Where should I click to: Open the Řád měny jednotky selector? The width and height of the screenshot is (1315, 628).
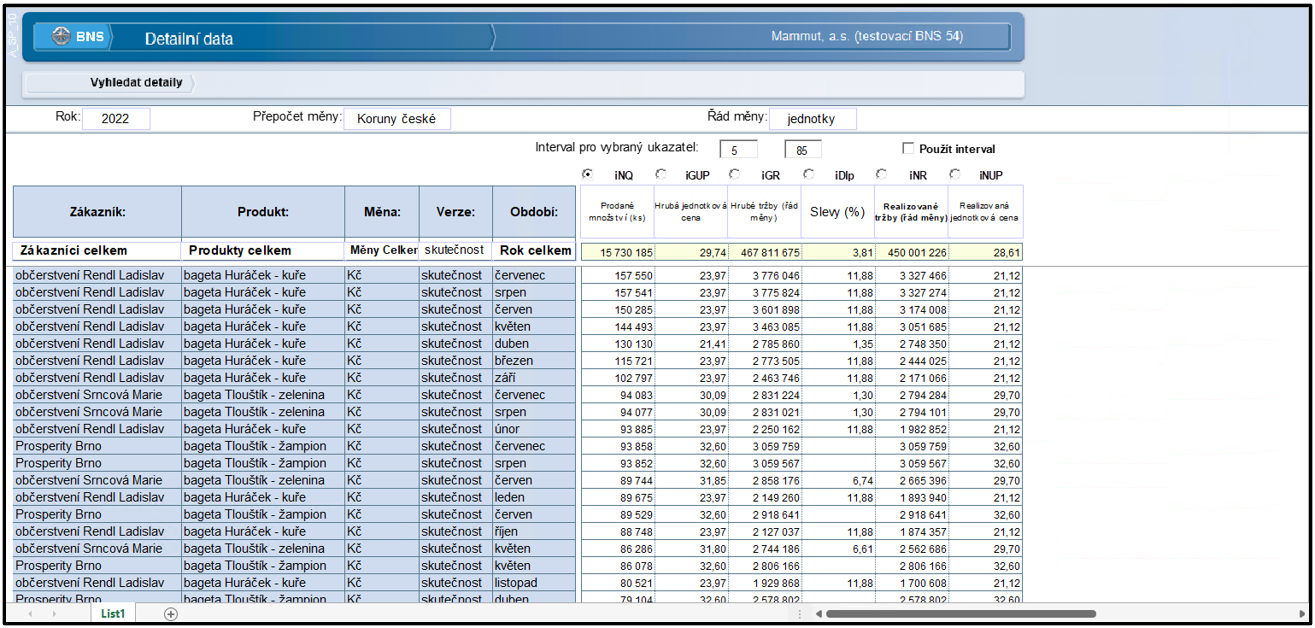pos(813,119)
